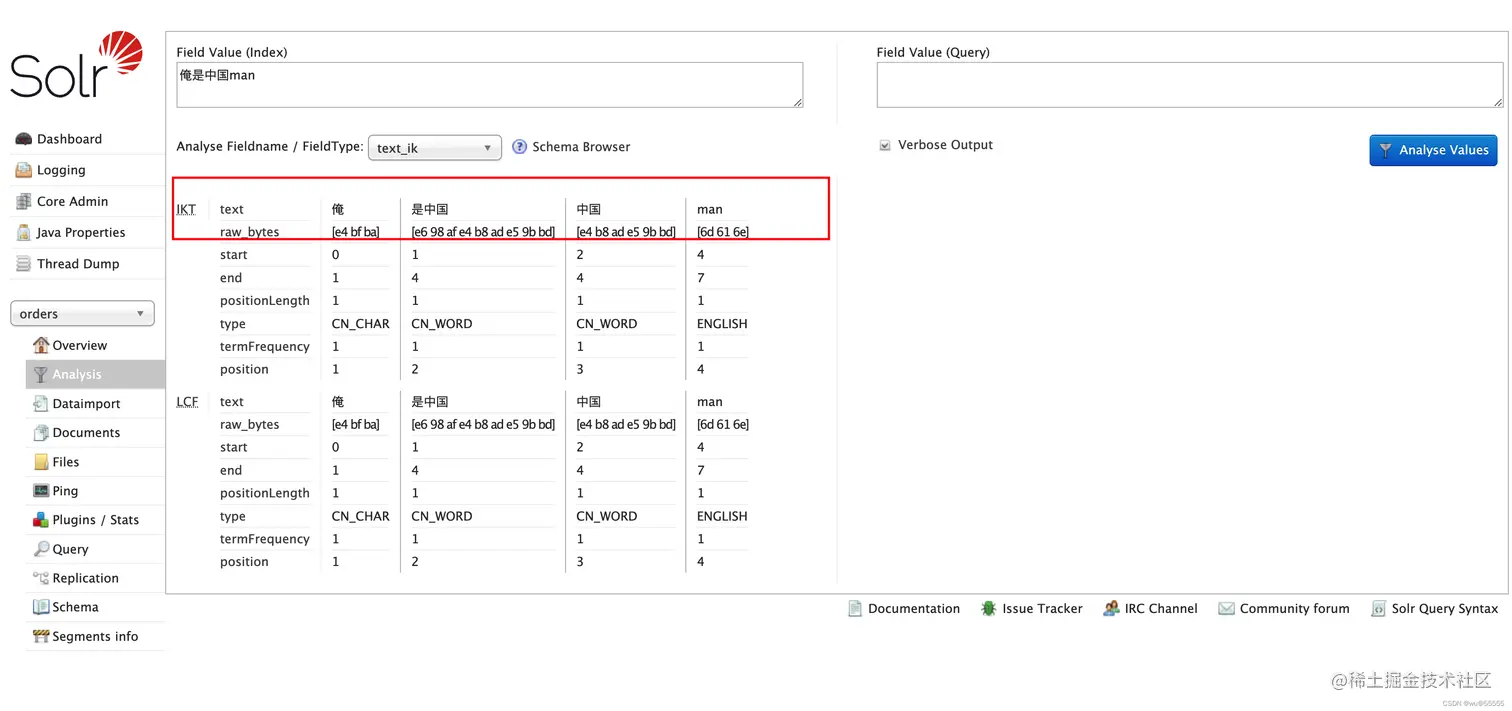Click the IKT 'termFrequency' row label
1512x711 pixels.
click(264, 346)
